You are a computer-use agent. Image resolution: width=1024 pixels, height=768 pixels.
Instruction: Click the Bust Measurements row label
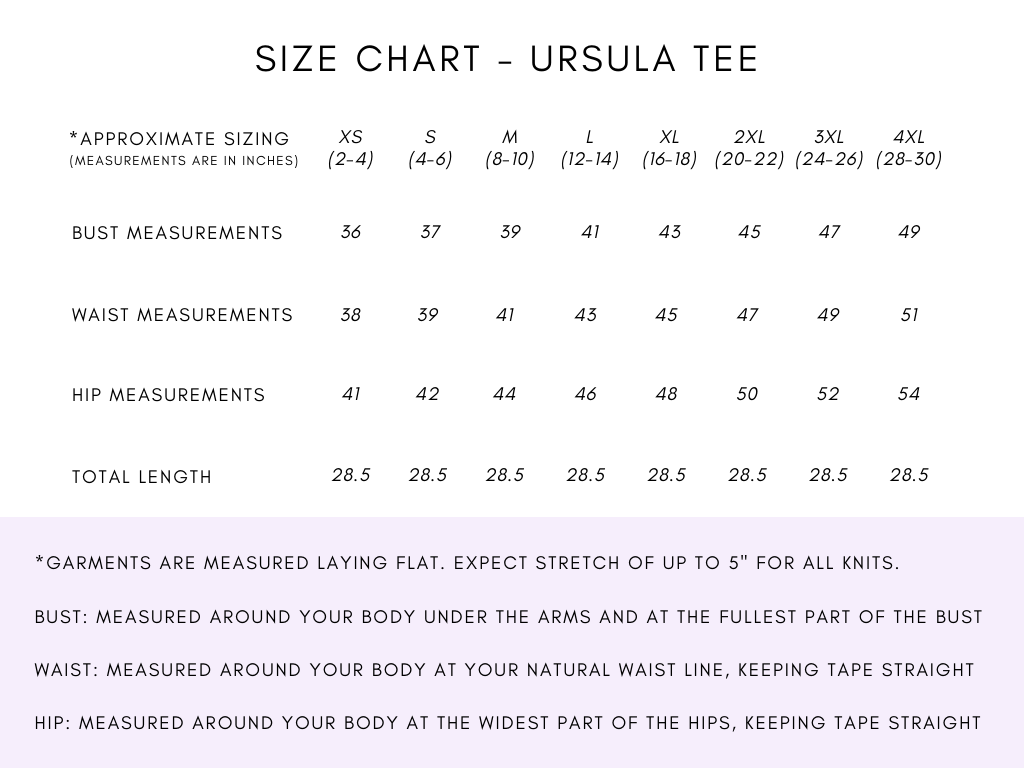pyautogui.click(x=177, y=233)
